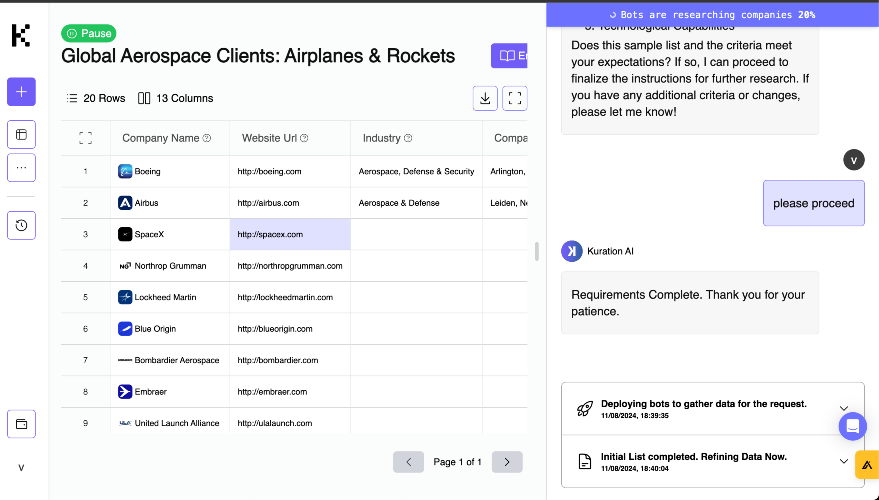Screen dimensions: 879x500
Task: Go to the next table page
Action: [507, 462]
